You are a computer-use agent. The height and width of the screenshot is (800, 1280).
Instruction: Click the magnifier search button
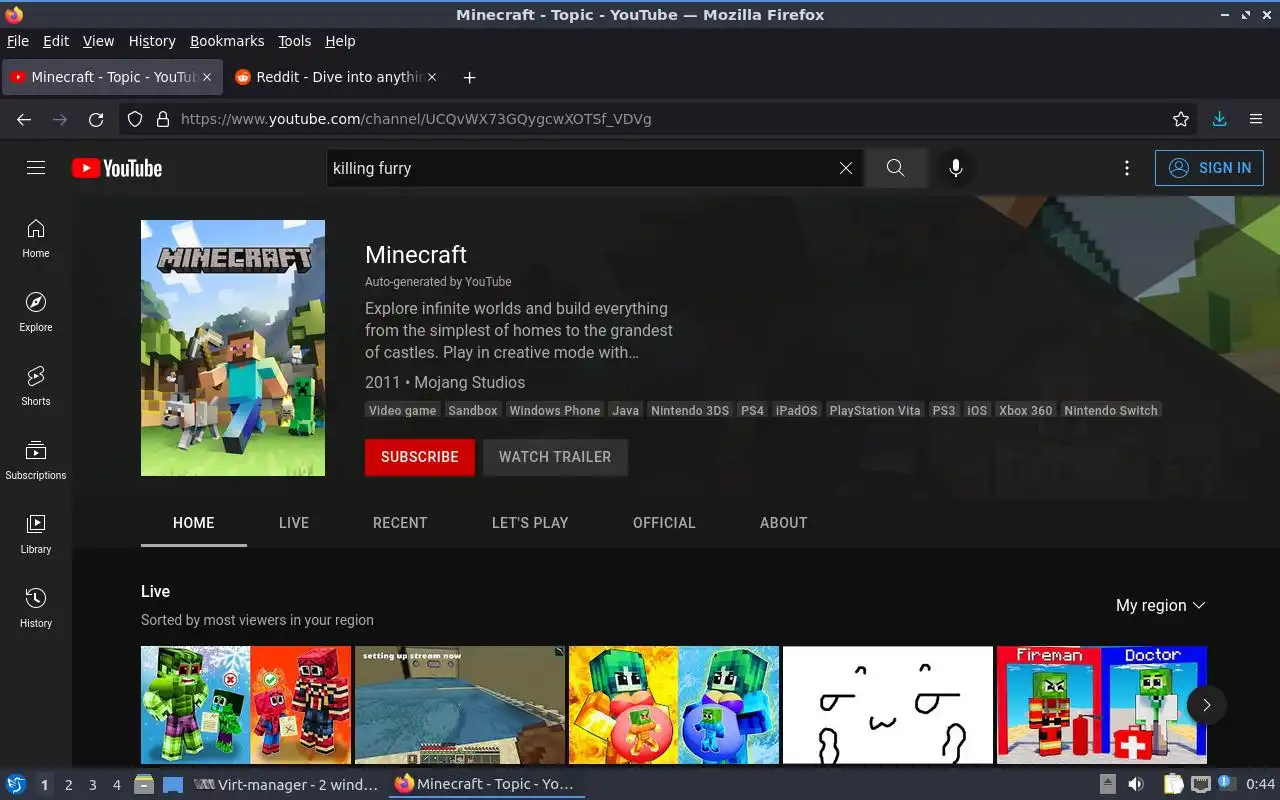[x=896, y=168]
